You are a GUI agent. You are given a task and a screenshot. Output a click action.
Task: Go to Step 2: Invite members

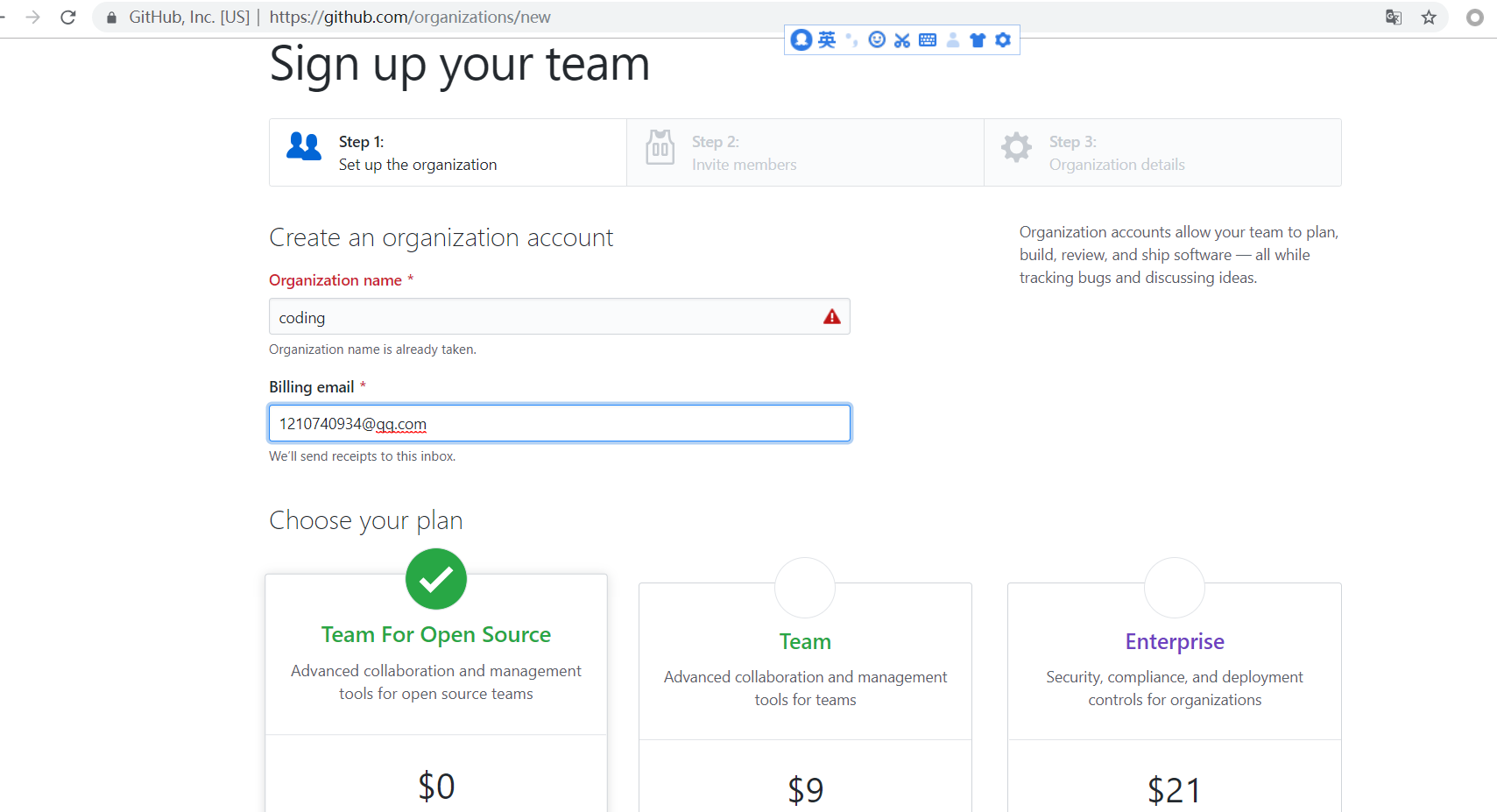click(x=806, y=152)
